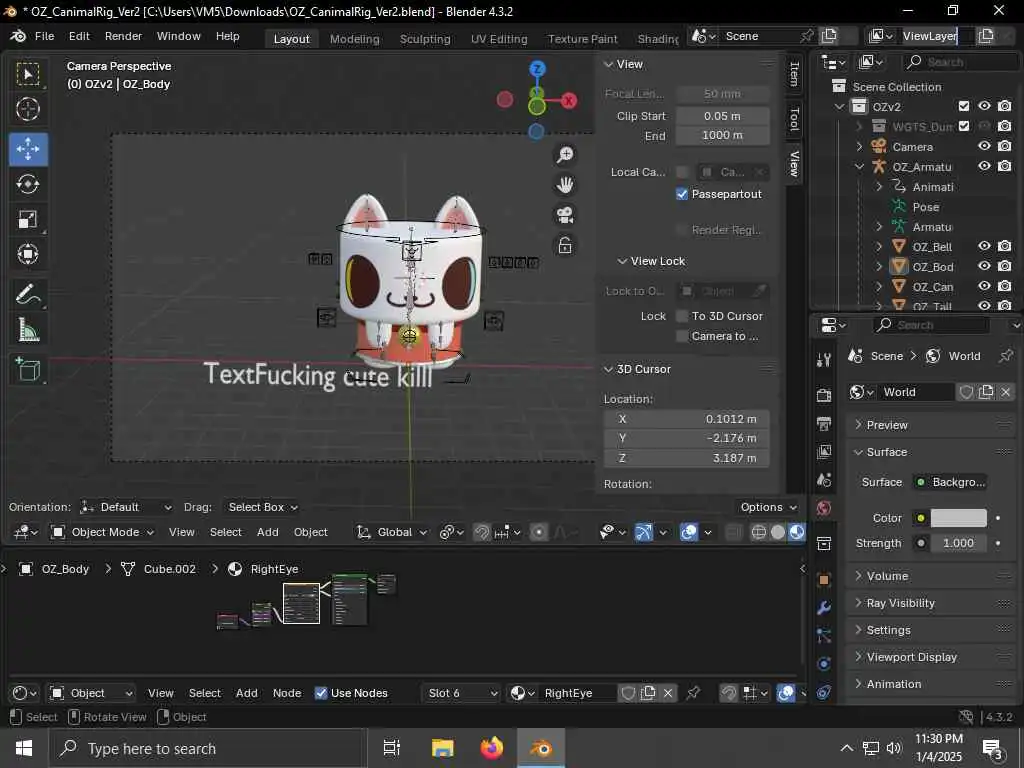Switch to wireframe viewport shading

click(759, 532)
